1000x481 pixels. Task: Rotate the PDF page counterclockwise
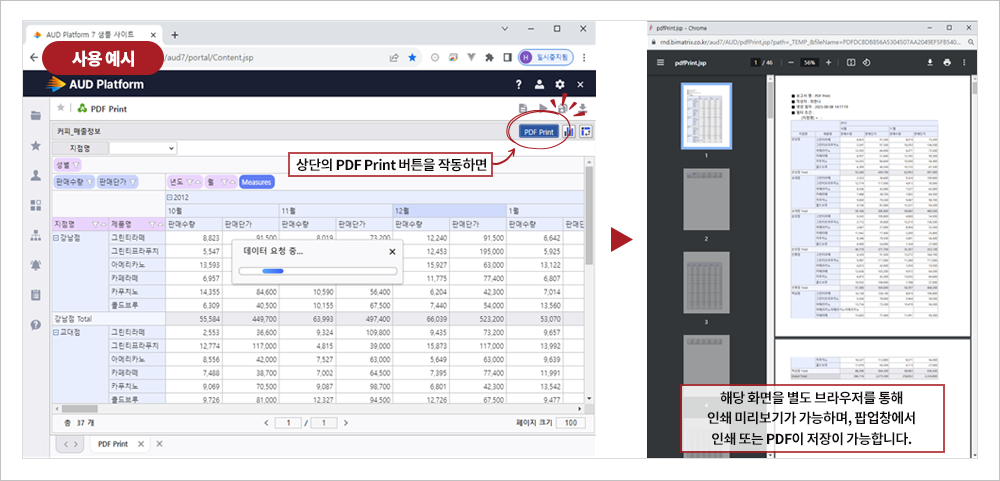pyautogui.click(x=866, y=63)
